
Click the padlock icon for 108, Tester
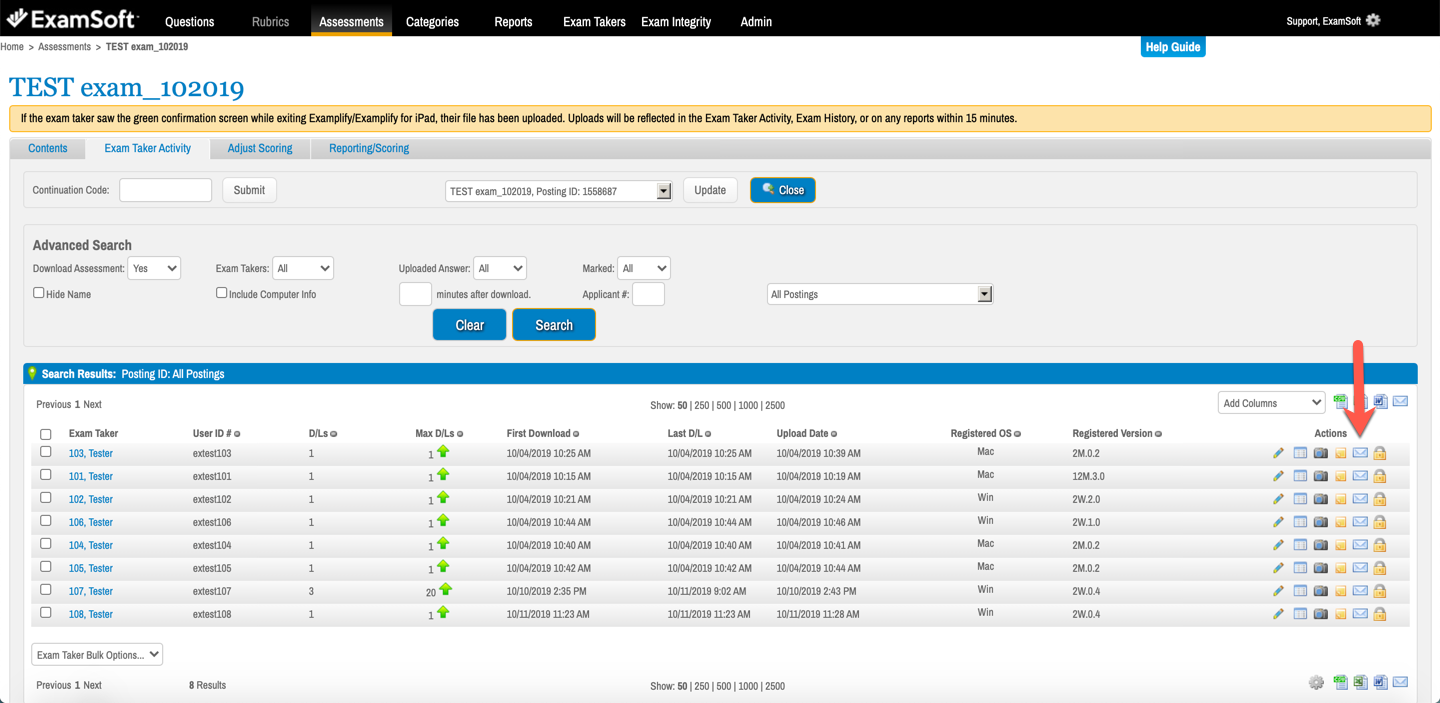[x=1380, y=614]
